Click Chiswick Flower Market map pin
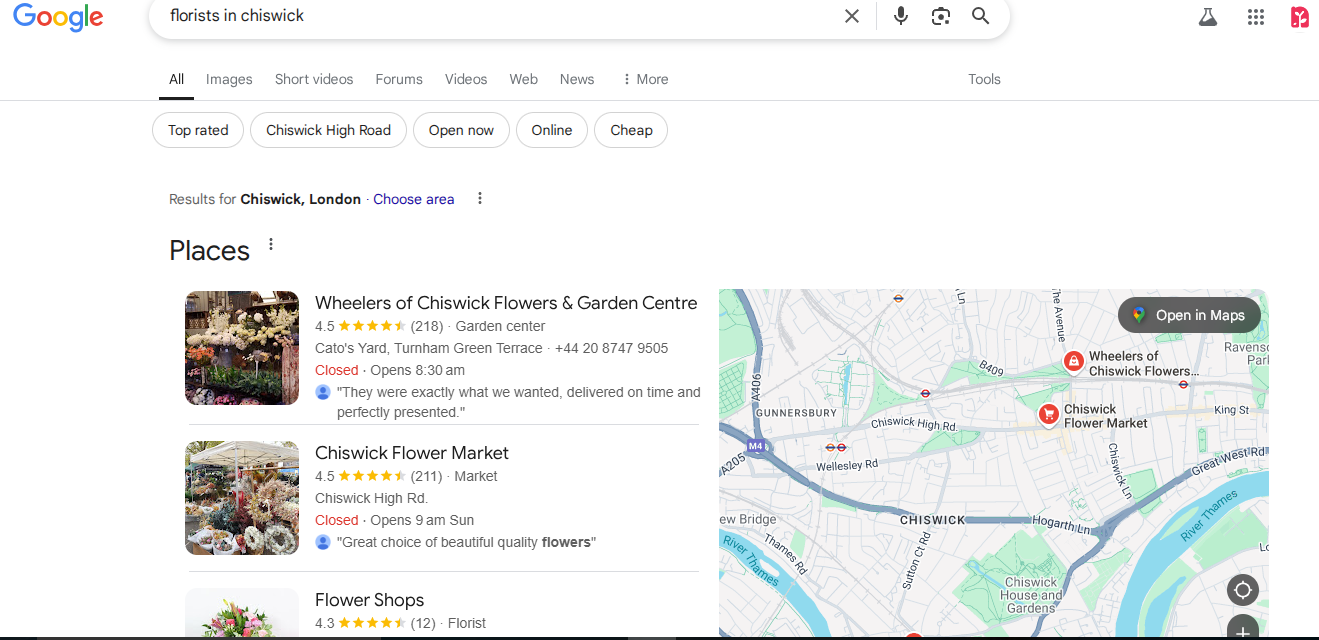Screen dimensions: 1319x640 (1048, 414)
